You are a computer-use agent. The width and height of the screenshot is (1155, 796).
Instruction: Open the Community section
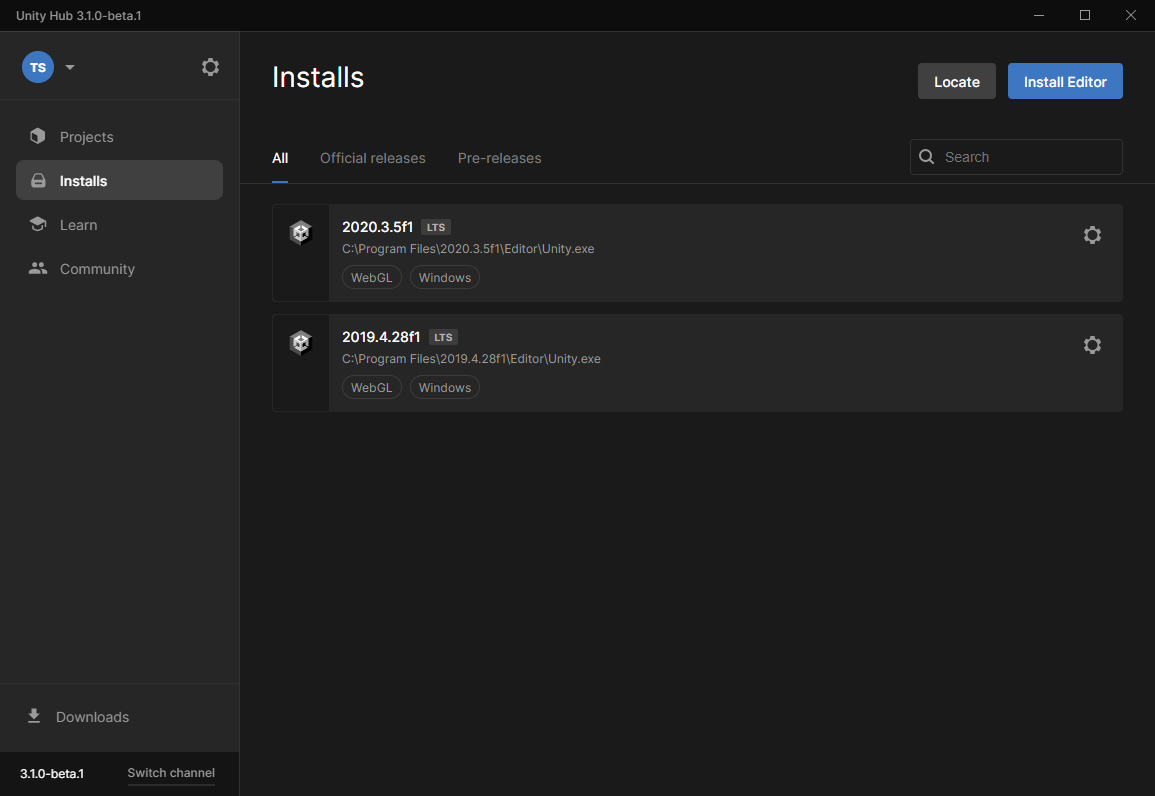(x=119, y=269)
